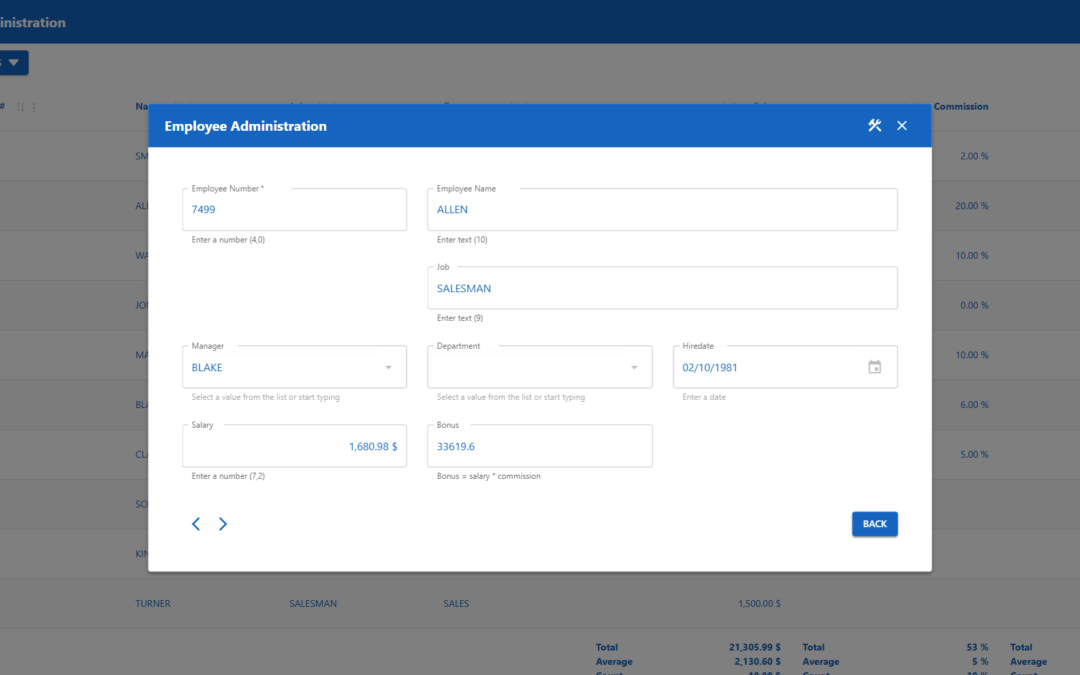Go to next employee record arrow
1080x675 pixels.
(222, 524)
